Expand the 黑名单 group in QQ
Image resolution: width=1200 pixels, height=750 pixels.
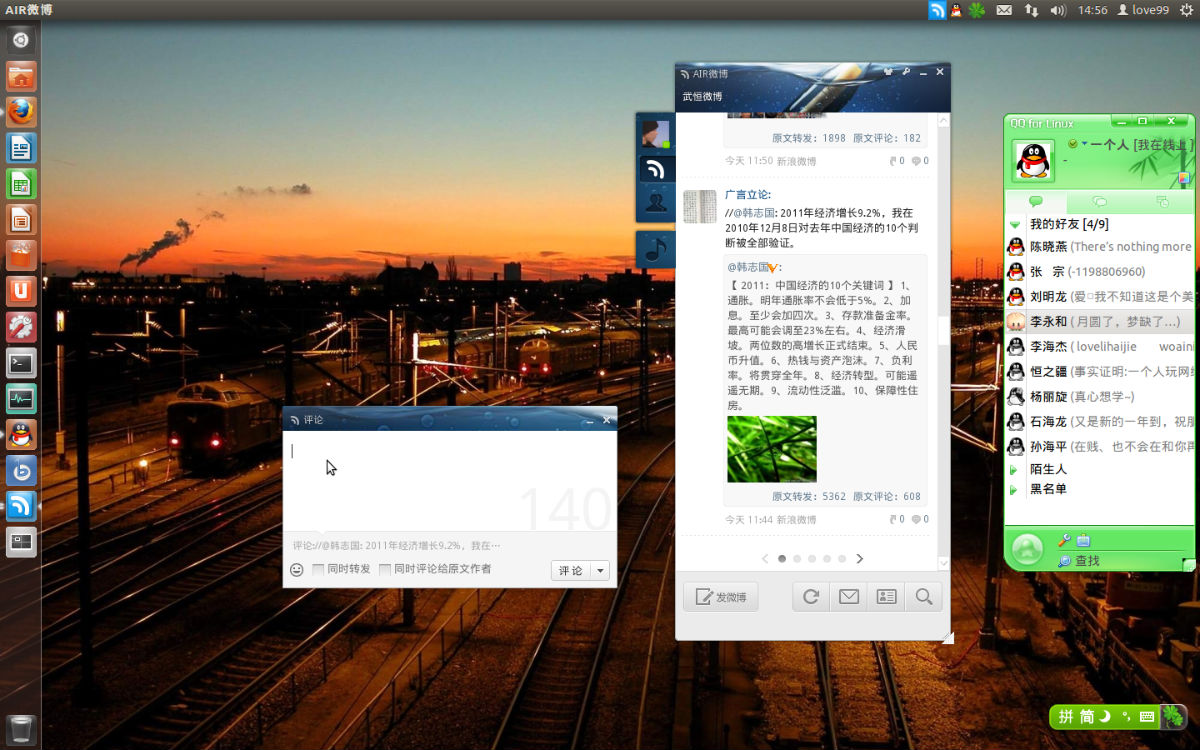1013,489
